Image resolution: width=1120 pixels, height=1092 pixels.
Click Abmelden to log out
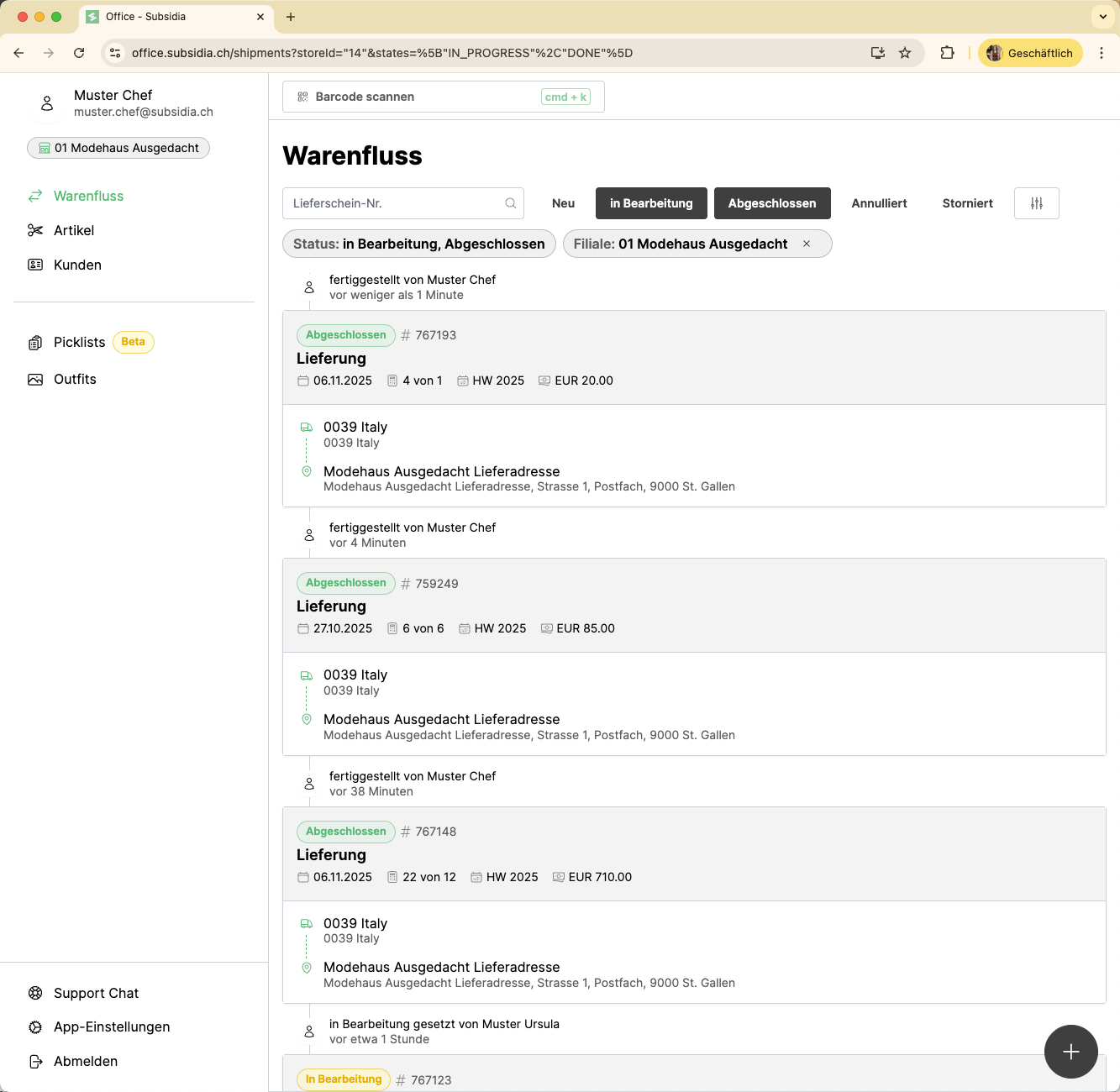85,1061
